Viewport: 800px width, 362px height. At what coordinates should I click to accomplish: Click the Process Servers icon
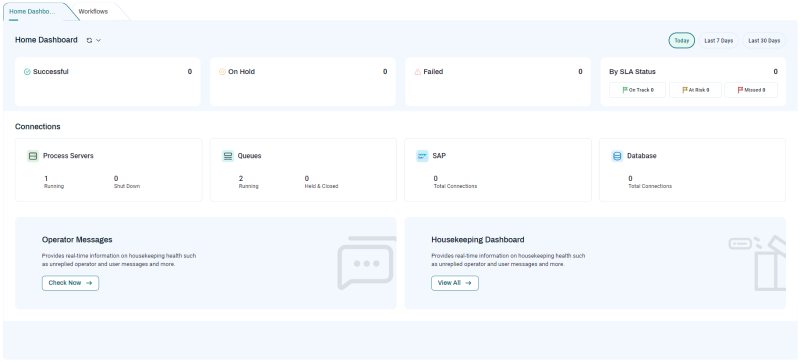point(33,156)
